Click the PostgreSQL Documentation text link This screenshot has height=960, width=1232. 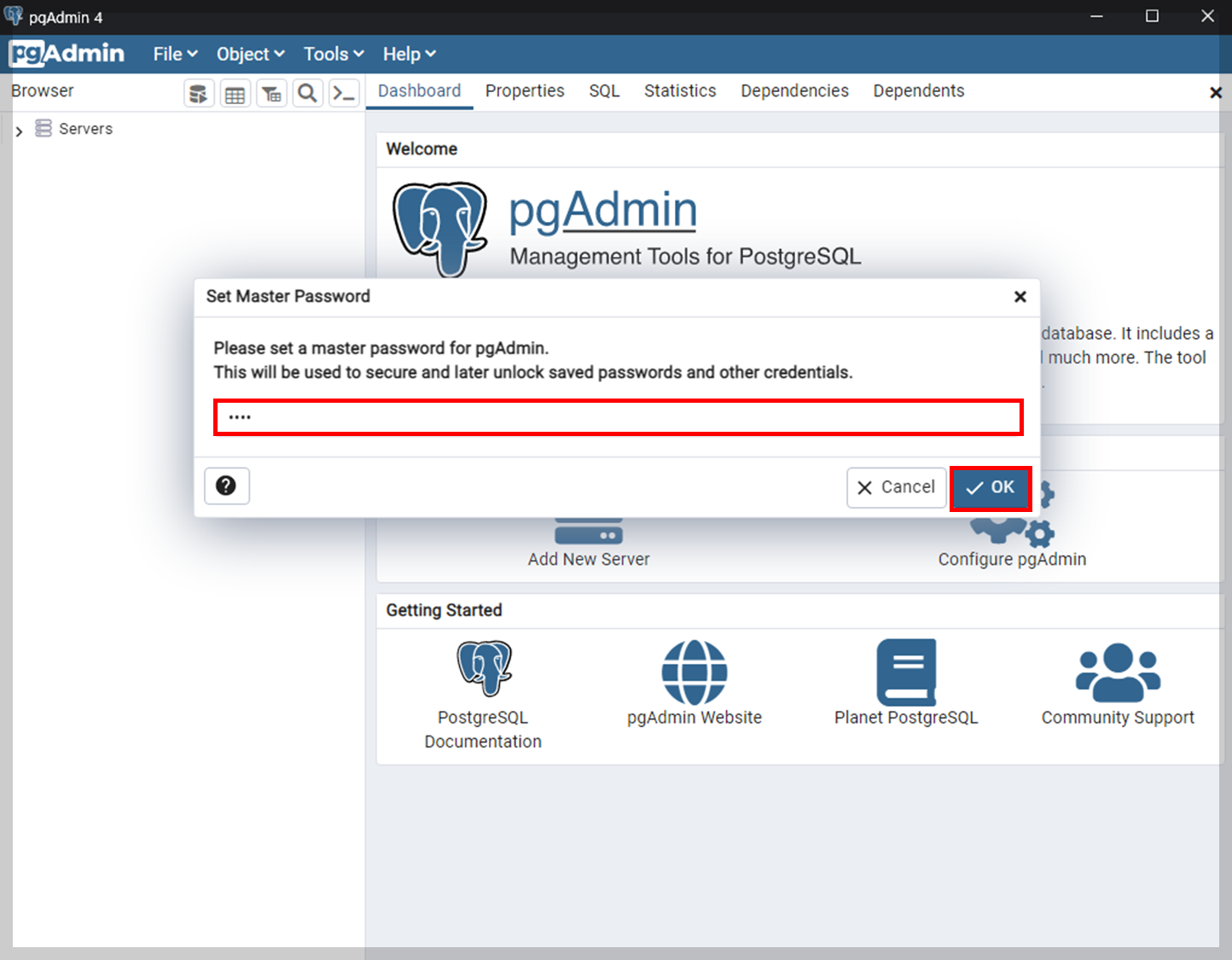pos(483,730)
